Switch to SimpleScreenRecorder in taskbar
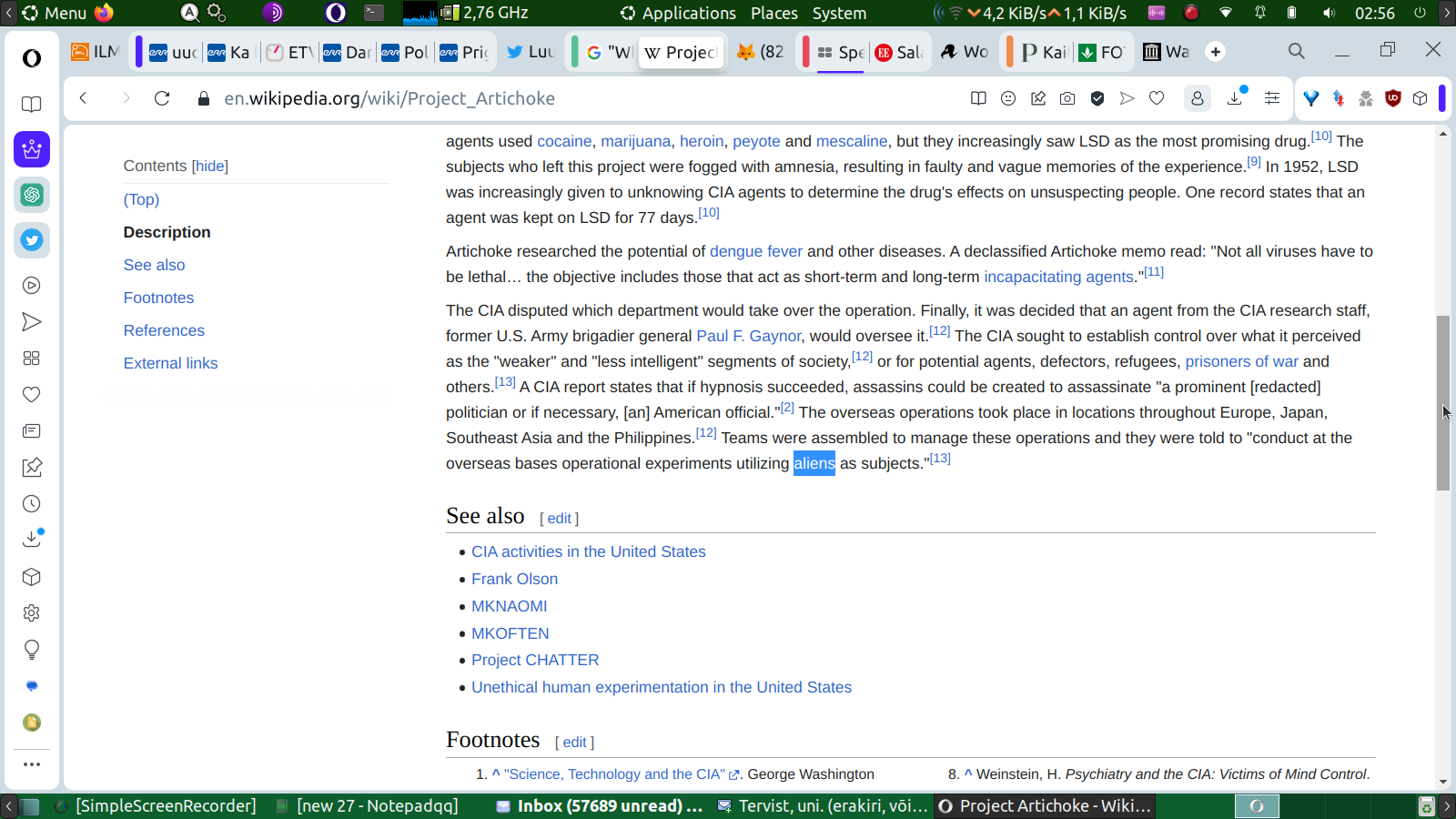 coord(156,806)
